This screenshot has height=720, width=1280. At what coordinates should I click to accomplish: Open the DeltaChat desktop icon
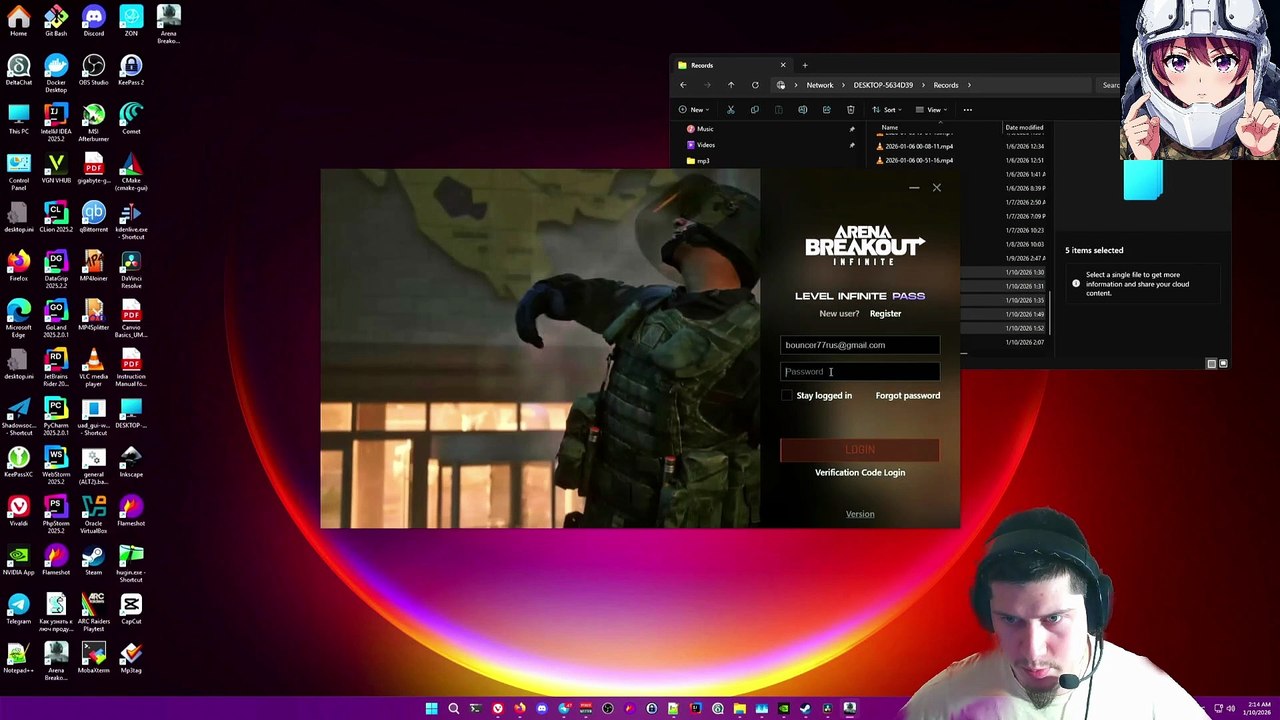(x=18, y=70)
